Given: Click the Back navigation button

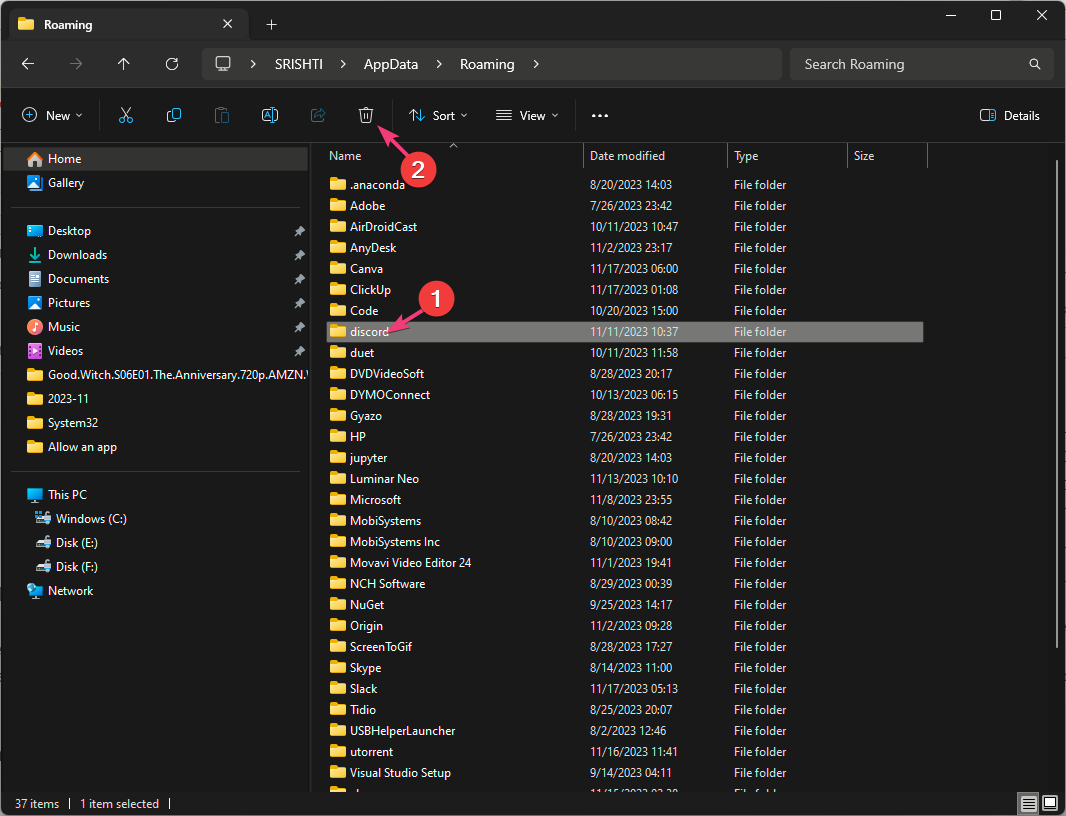Looking at the screenshot, I should pos(28,63).
